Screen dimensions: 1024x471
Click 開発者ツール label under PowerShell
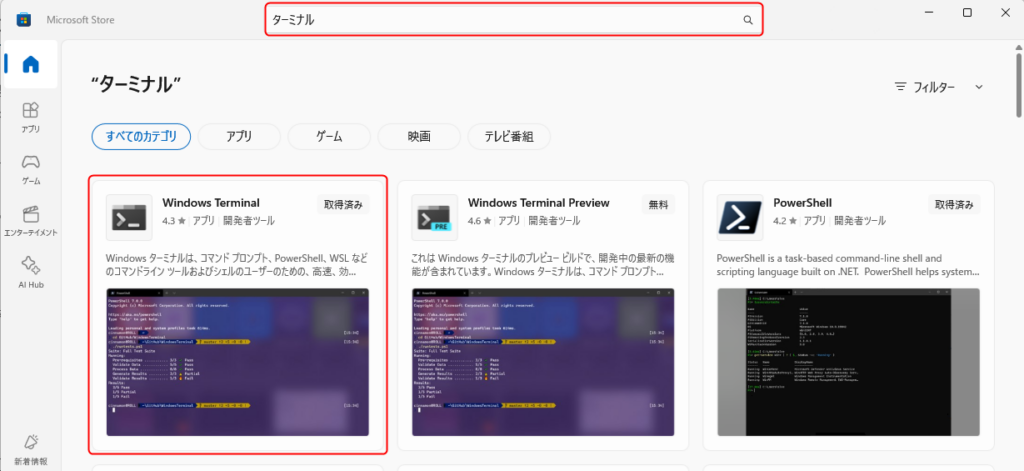point(859,221)
